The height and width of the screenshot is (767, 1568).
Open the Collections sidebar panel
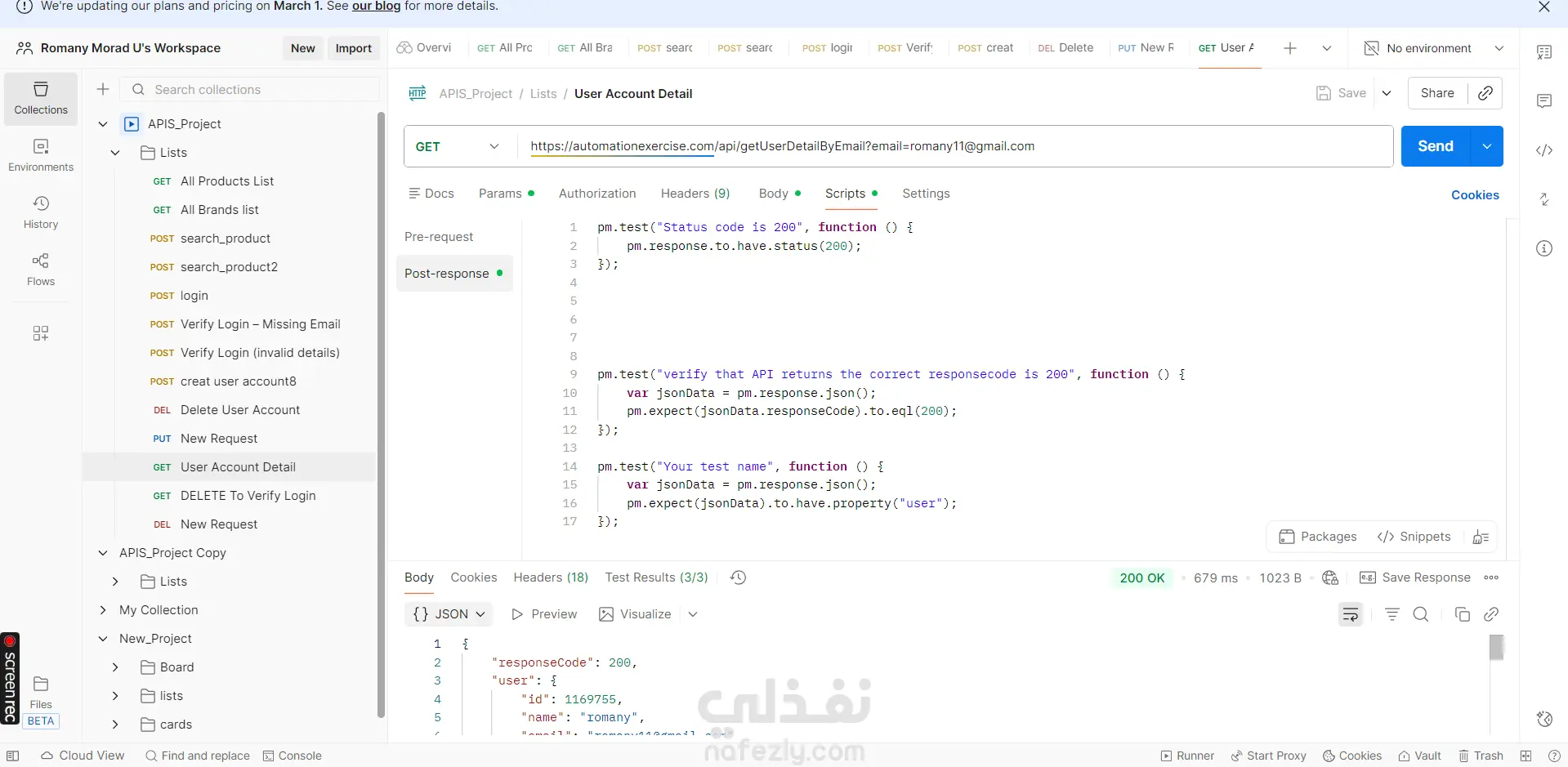pos(41,99)
